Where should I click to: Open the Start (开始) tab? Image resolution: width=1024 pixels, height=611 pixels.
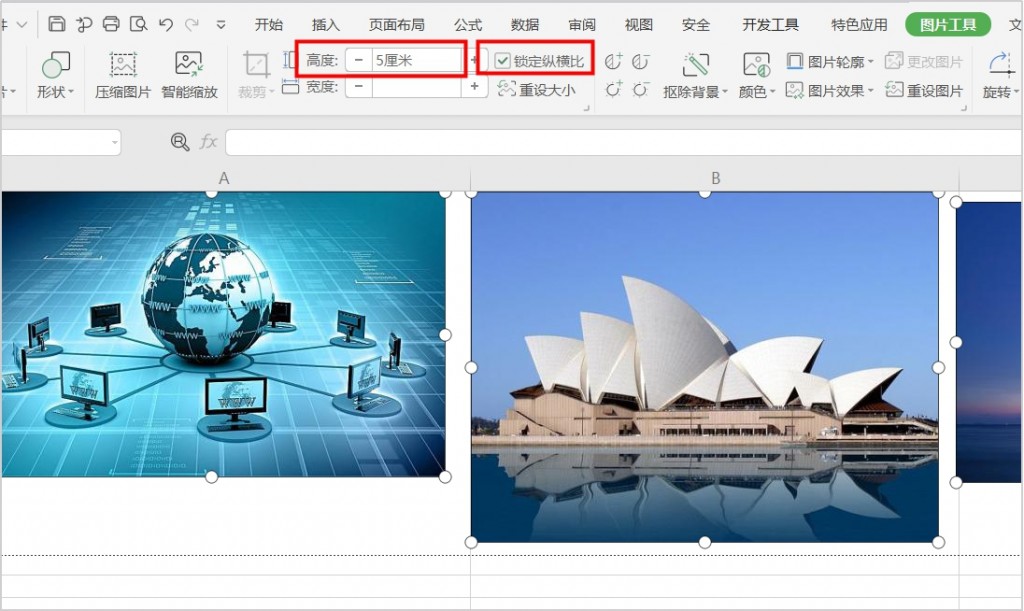[x=269, y=25]
